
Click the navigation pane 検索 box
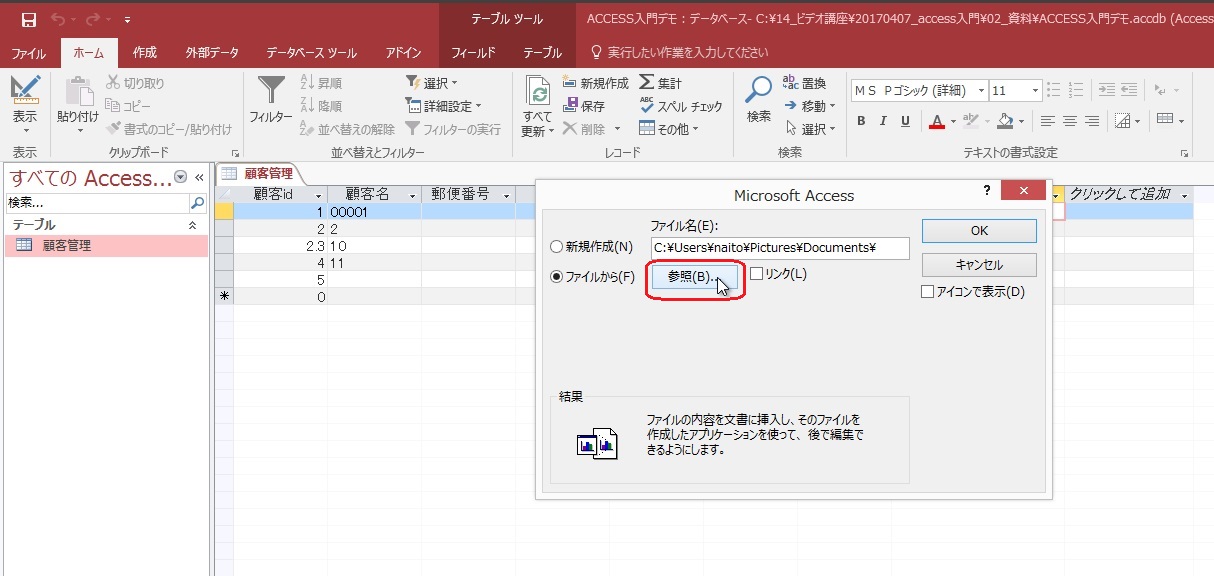tap(97, 202)
